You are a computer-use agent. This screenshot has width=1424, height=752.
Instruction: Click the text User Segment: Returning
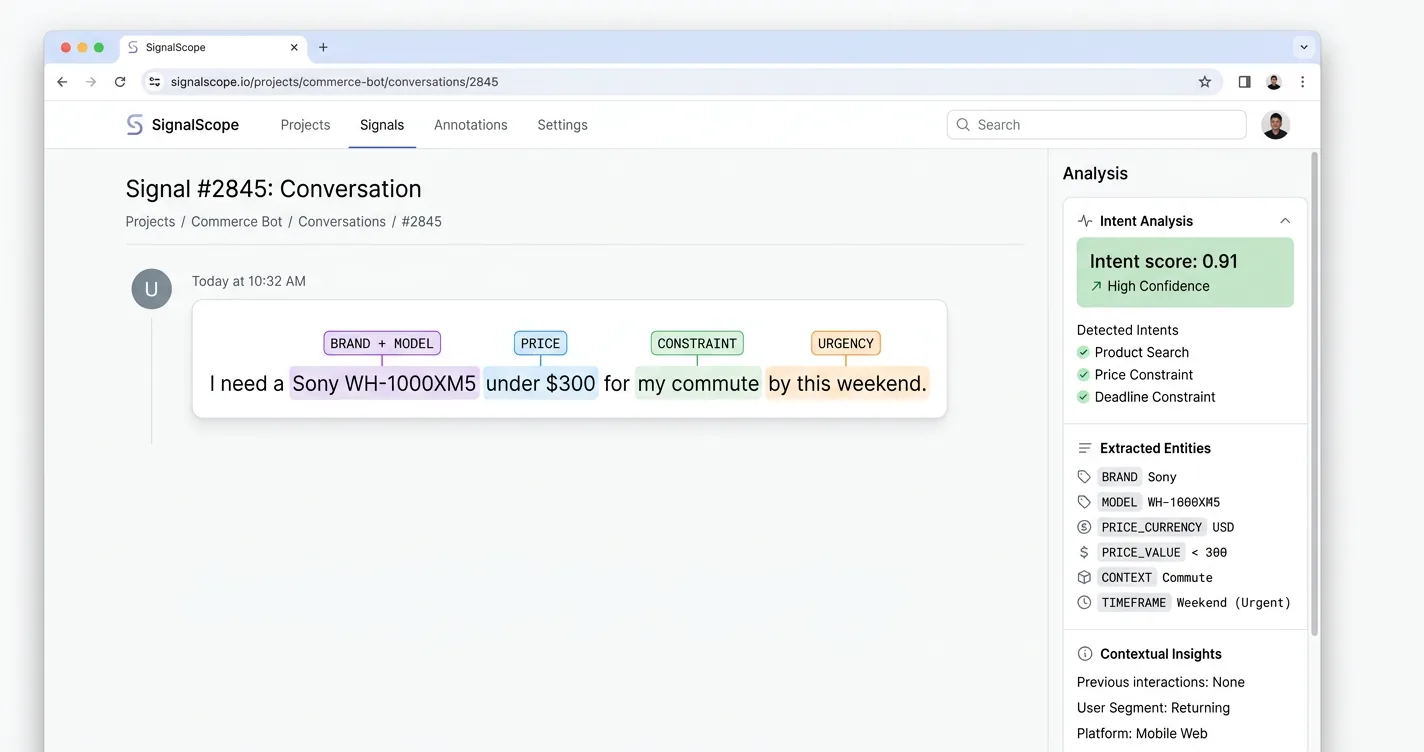click(1153, 708)
